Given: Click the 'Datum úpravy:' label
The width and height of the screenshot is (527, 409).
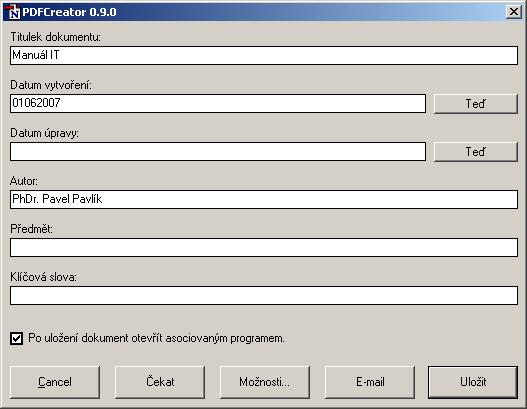Looking at the screenshot, I should tap(44, 133).
